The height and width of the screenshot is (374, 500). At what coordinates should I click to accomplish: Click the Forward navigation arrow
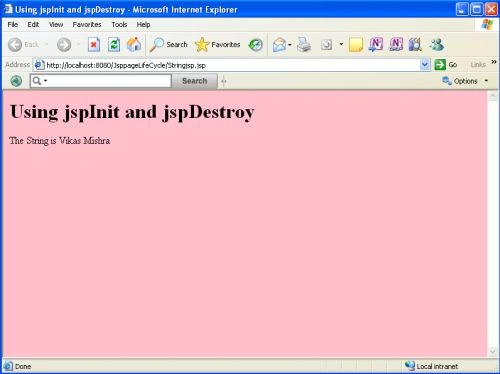[x=64, y=44]
